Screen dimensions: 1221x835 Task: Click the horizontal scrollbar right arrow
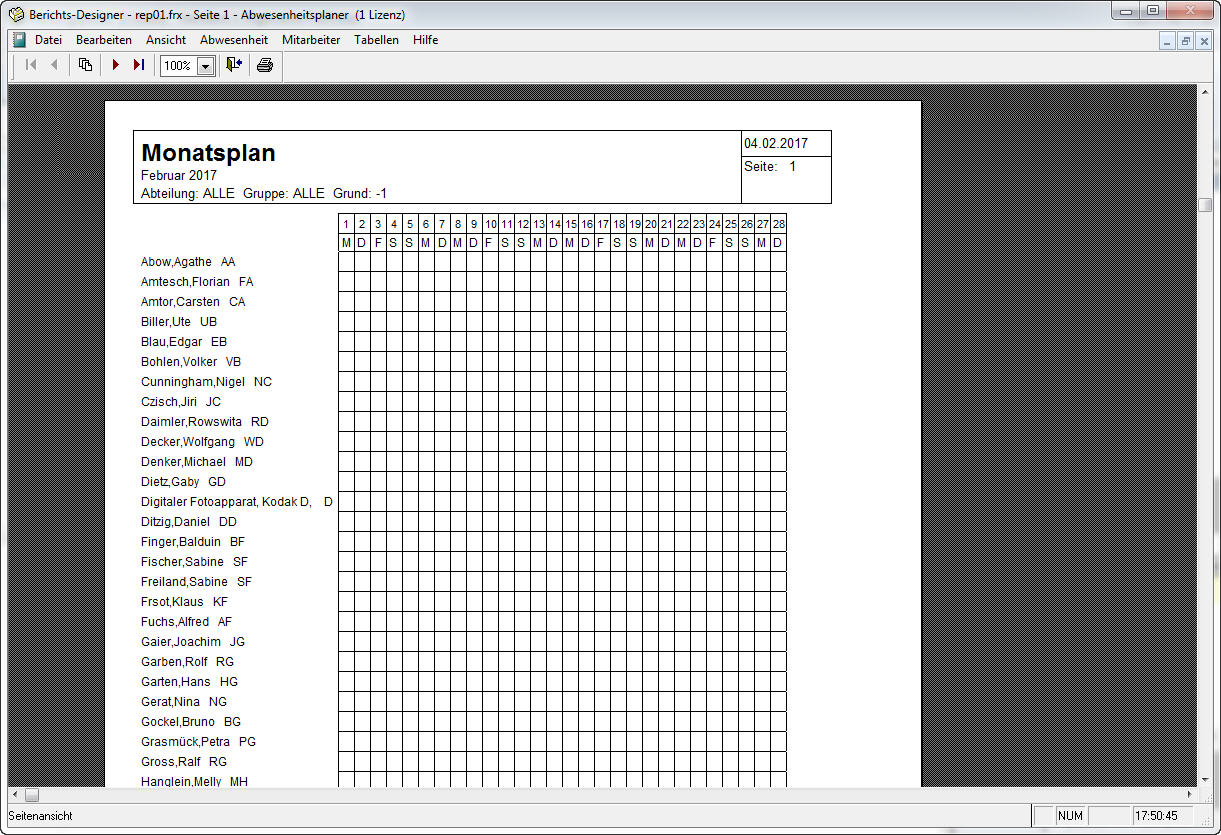1189,795
